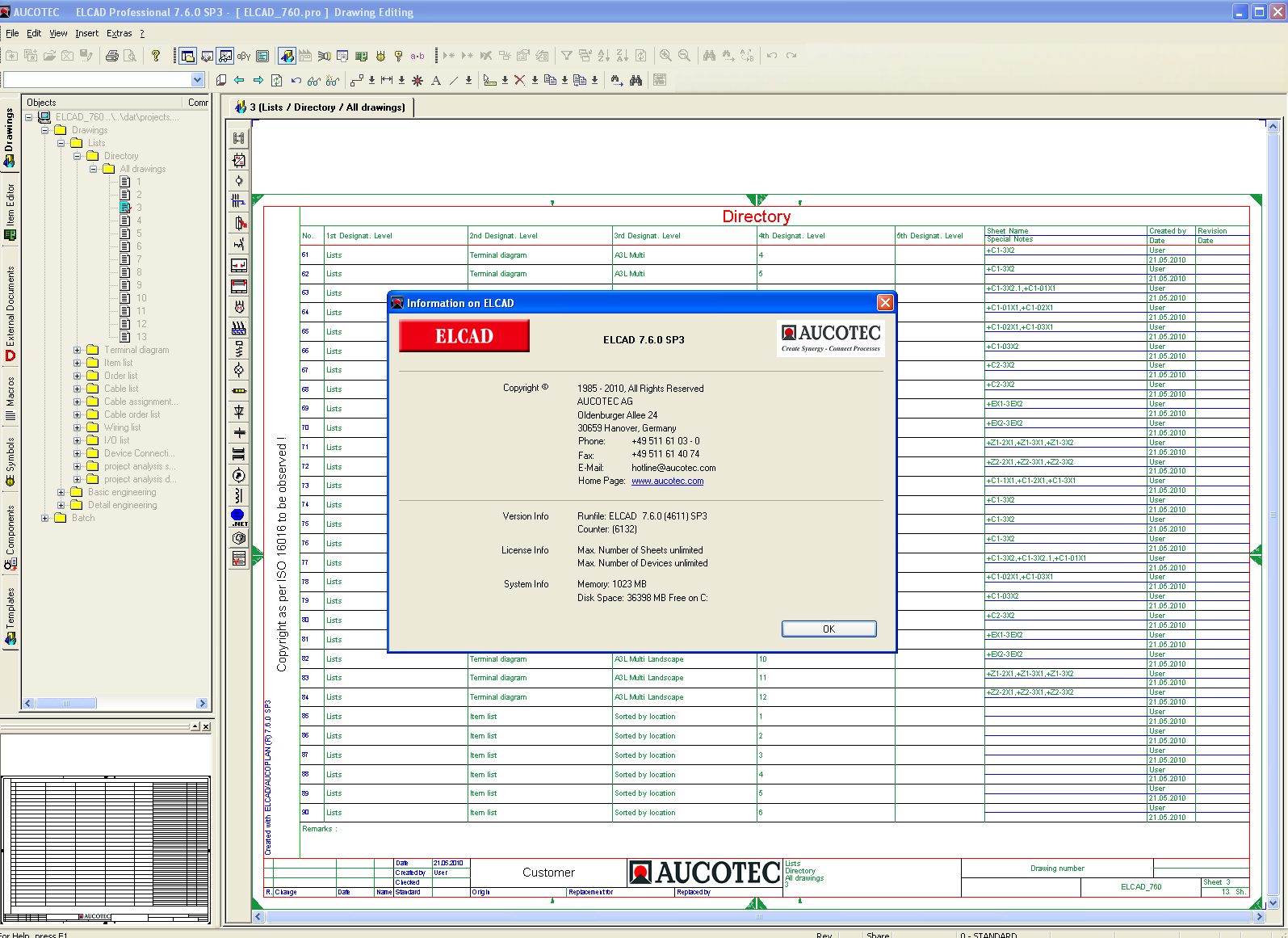Click the green back arrow
The height and width of the screenshot is (938, 1288).
pos(239,80)
